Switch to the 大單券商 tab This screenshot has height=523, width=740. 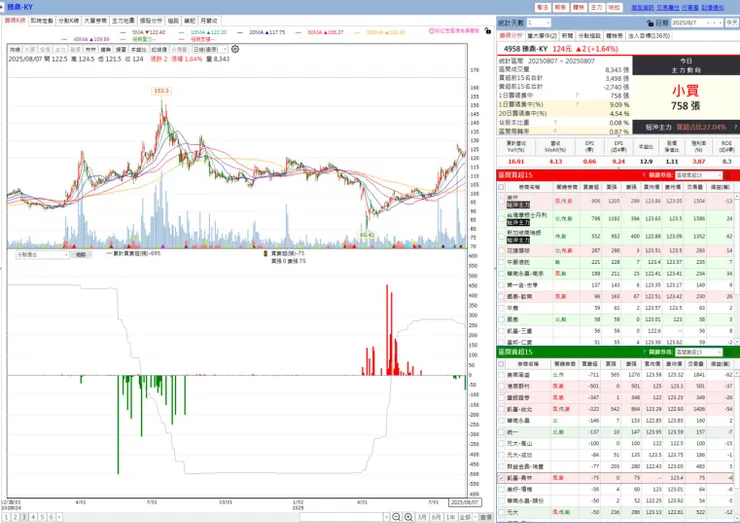pos(95,21)
